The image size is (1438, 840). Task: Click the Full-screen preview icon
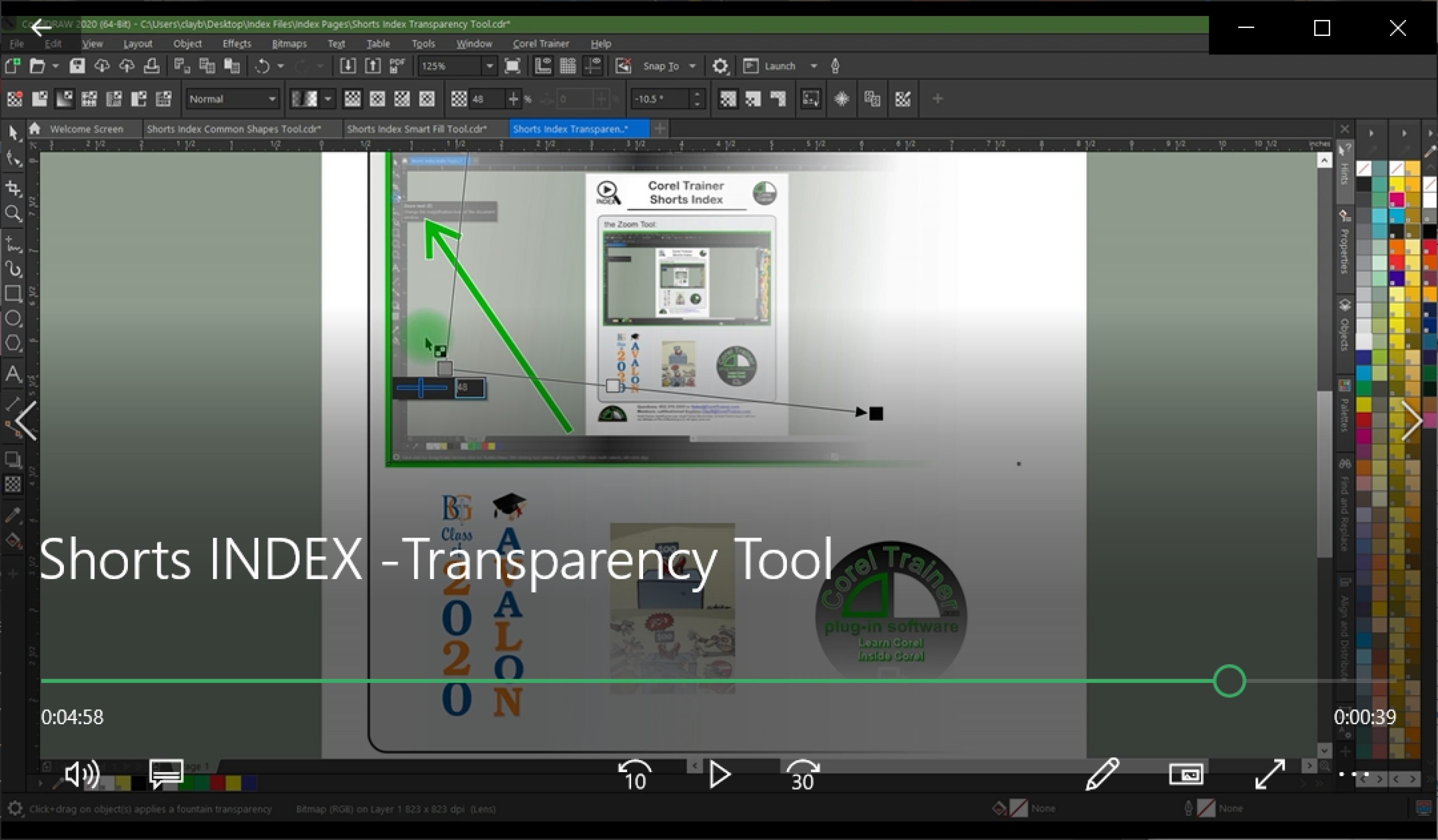(512, 66)
